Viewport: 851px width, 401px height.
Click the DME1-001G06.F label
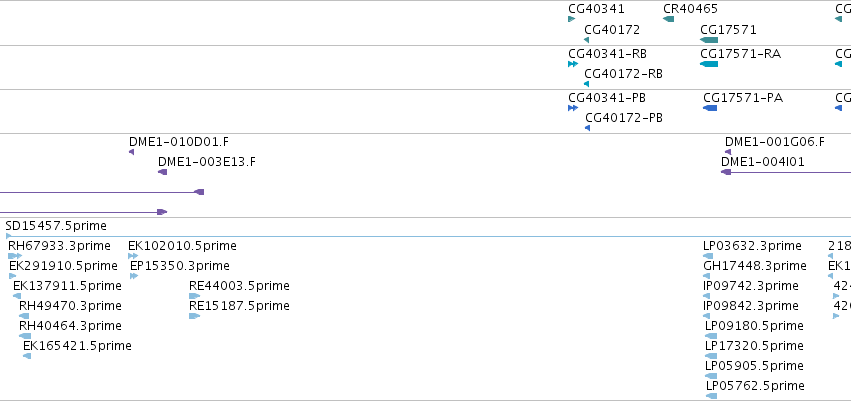pos(774,142)
